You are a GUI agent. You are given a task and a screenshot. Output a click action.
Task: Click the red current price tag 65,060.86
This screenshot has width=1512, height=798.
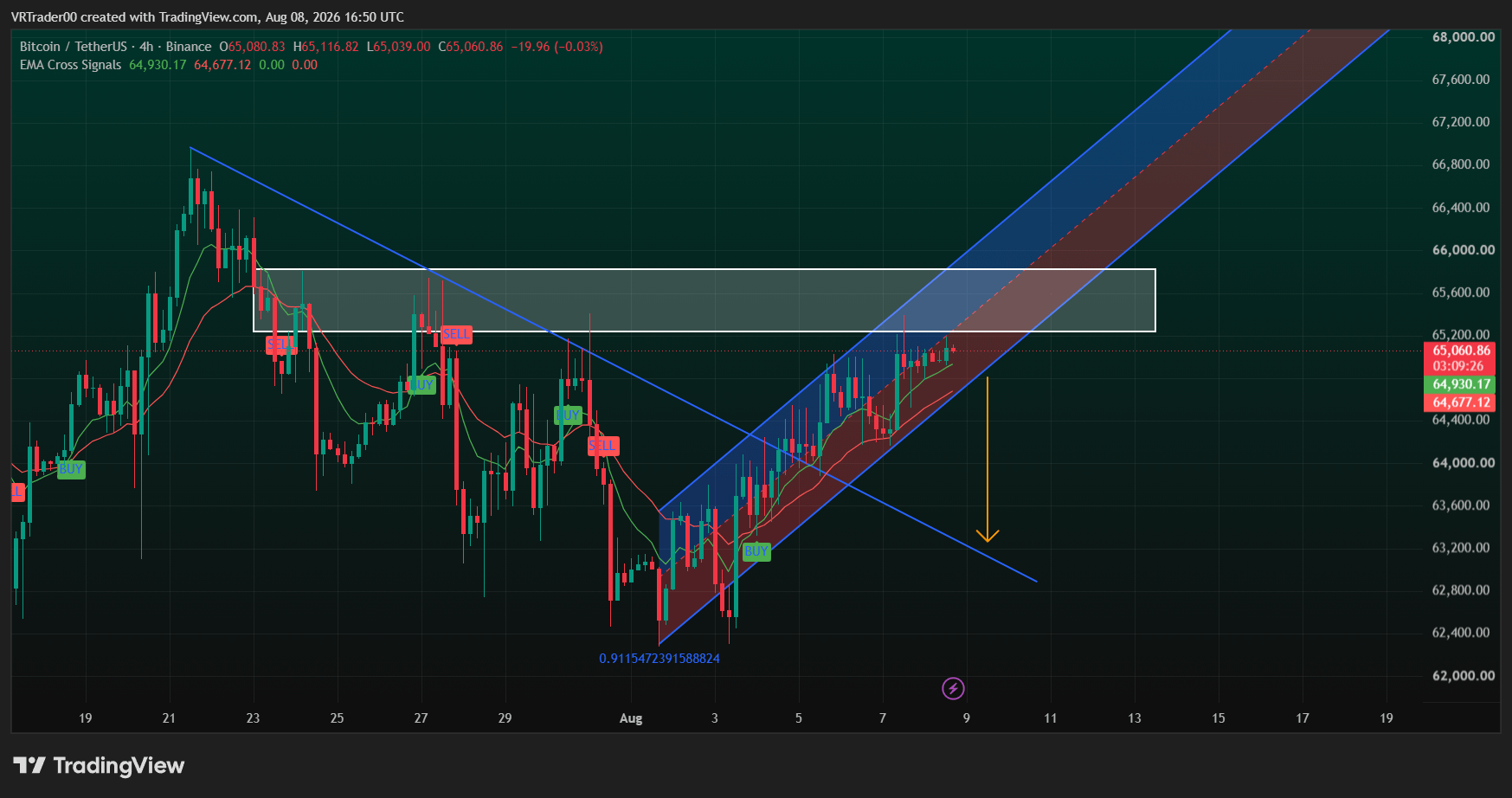[1461, 351]
